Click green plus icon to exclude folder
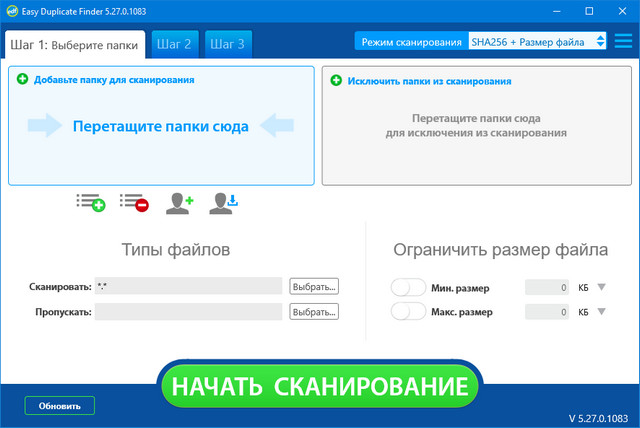 click(336, 81)
